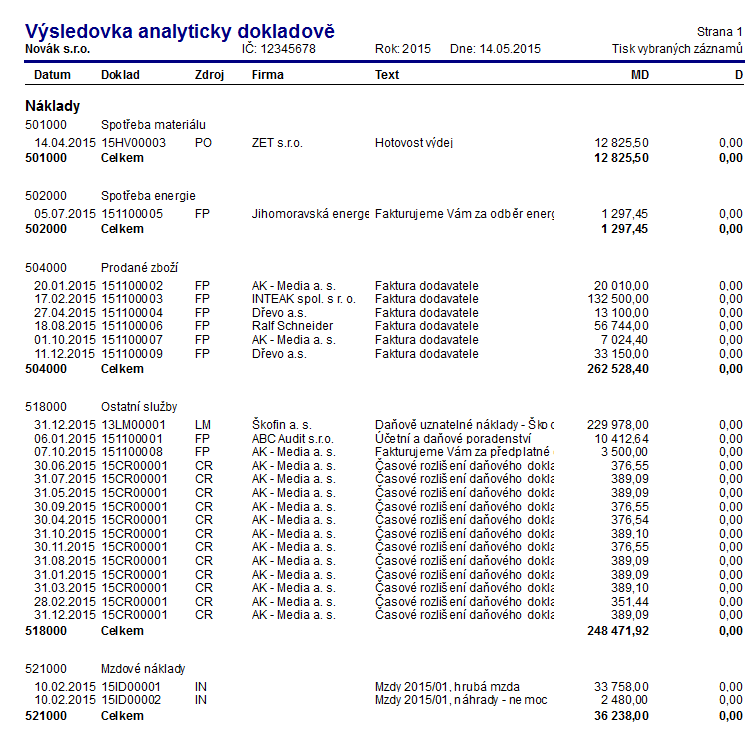Viewport: 756px width, 732px height.
Task: Select the Náklady section heading
Action: (52, 105)
